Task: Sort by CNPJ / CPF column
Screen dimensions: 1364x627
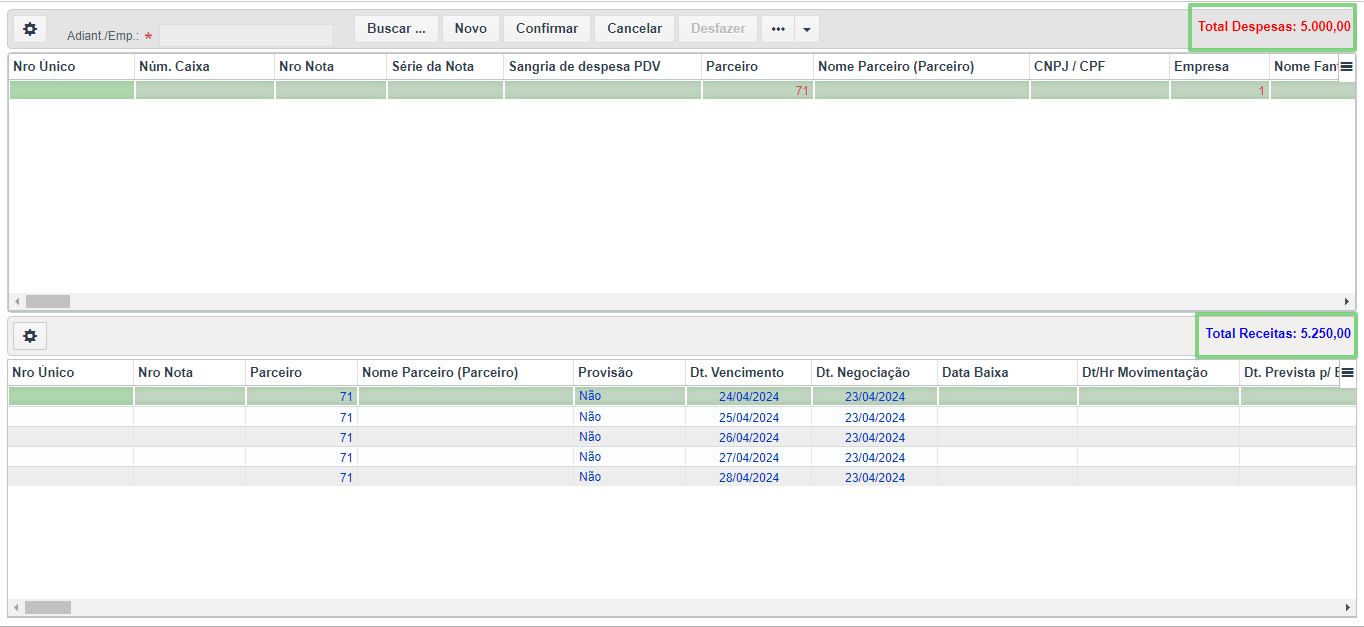Action: pyautogui.click(x=1099, y=66)
